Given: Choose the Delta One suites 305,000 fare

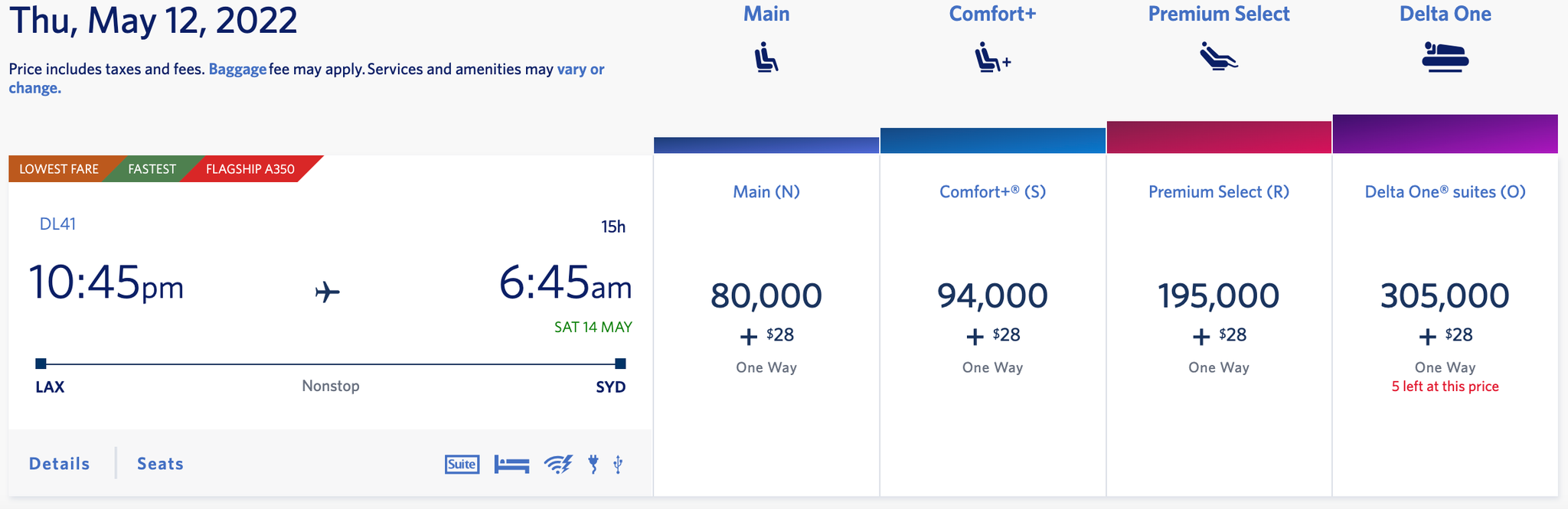Looking at the screenshot, I should (1444, 295).
